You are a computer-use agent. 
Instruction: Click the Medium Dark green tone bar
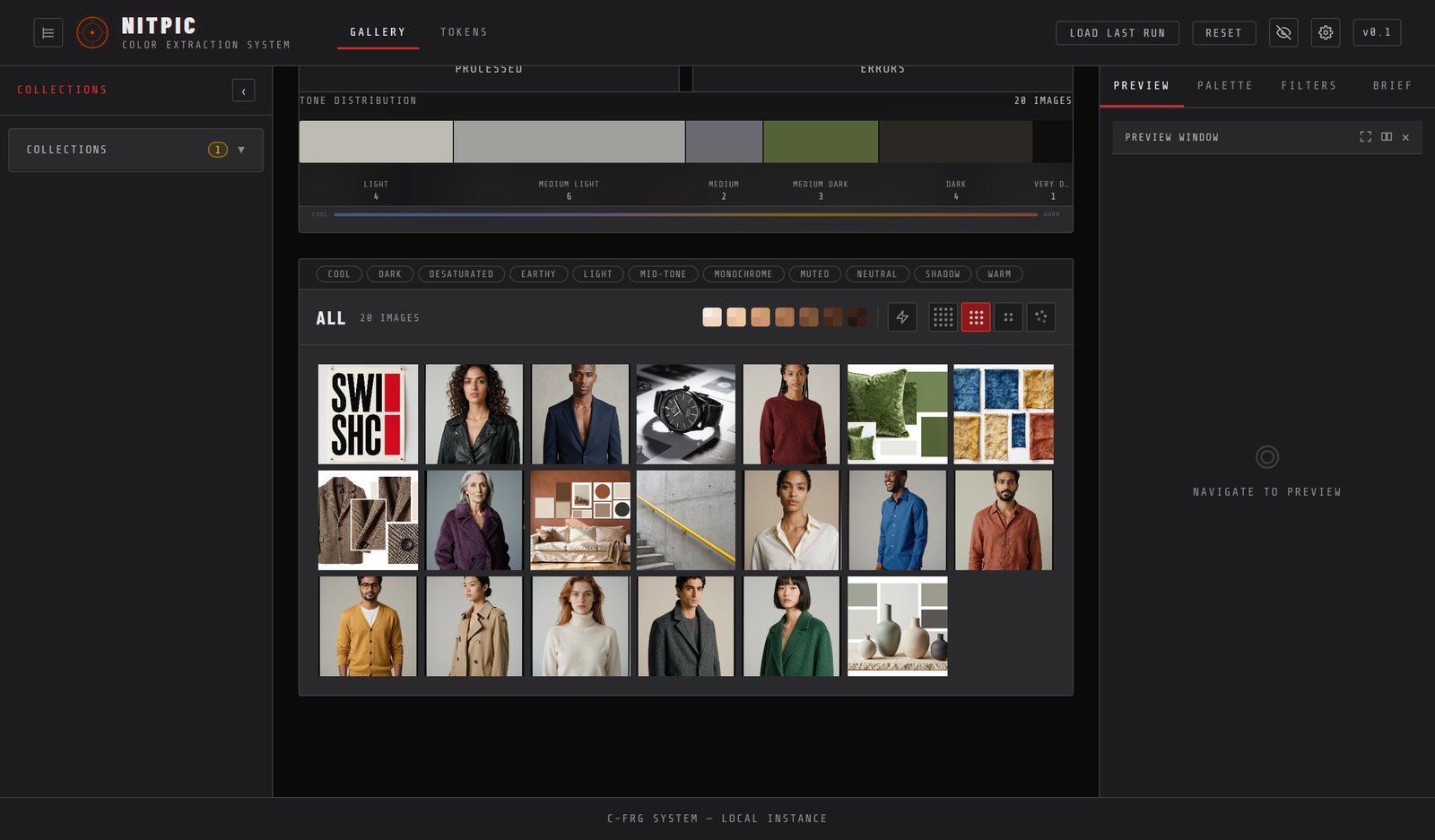pos(821,142)
